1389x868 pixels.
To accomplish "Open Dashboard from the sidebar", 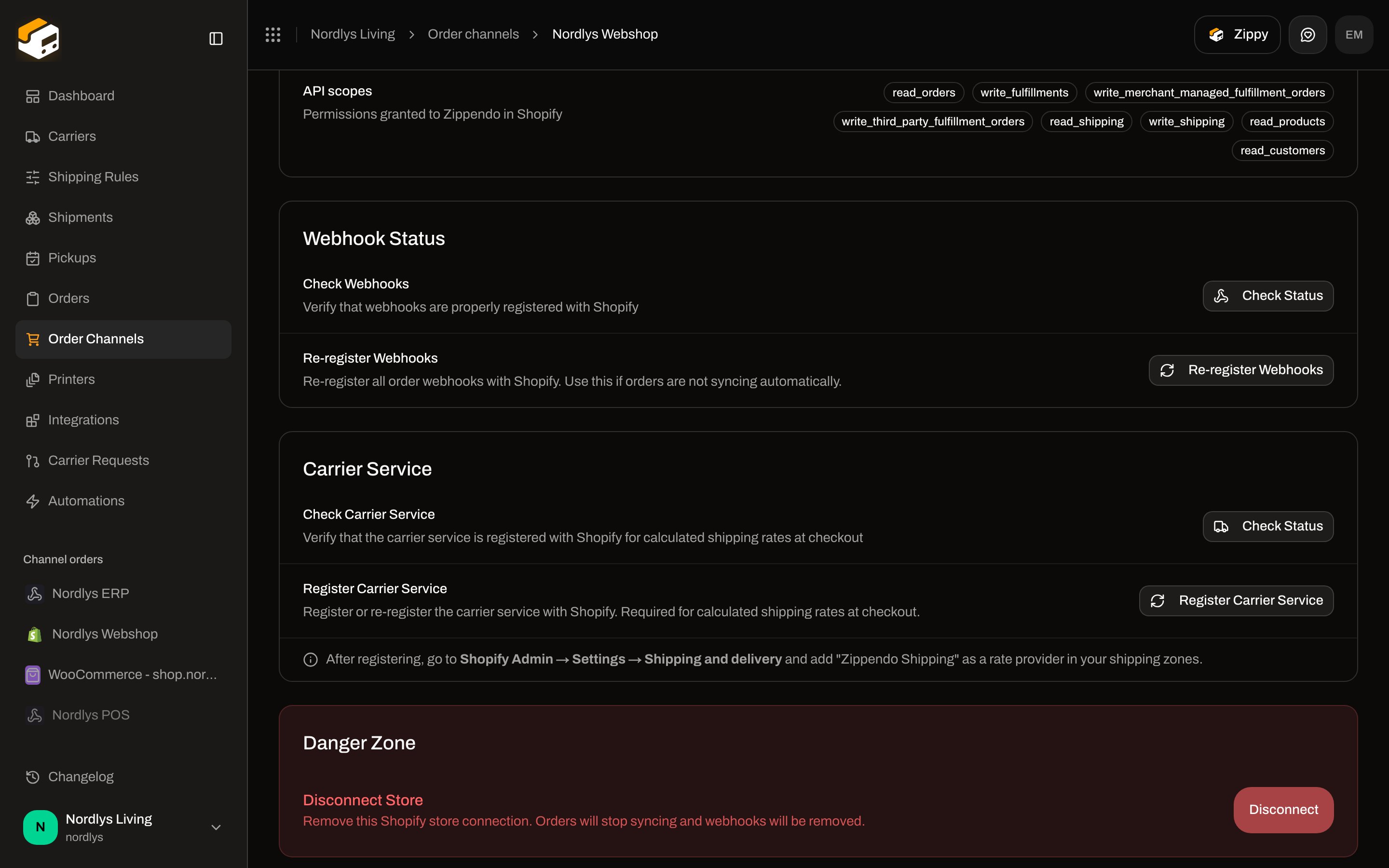I will [123, 96].
